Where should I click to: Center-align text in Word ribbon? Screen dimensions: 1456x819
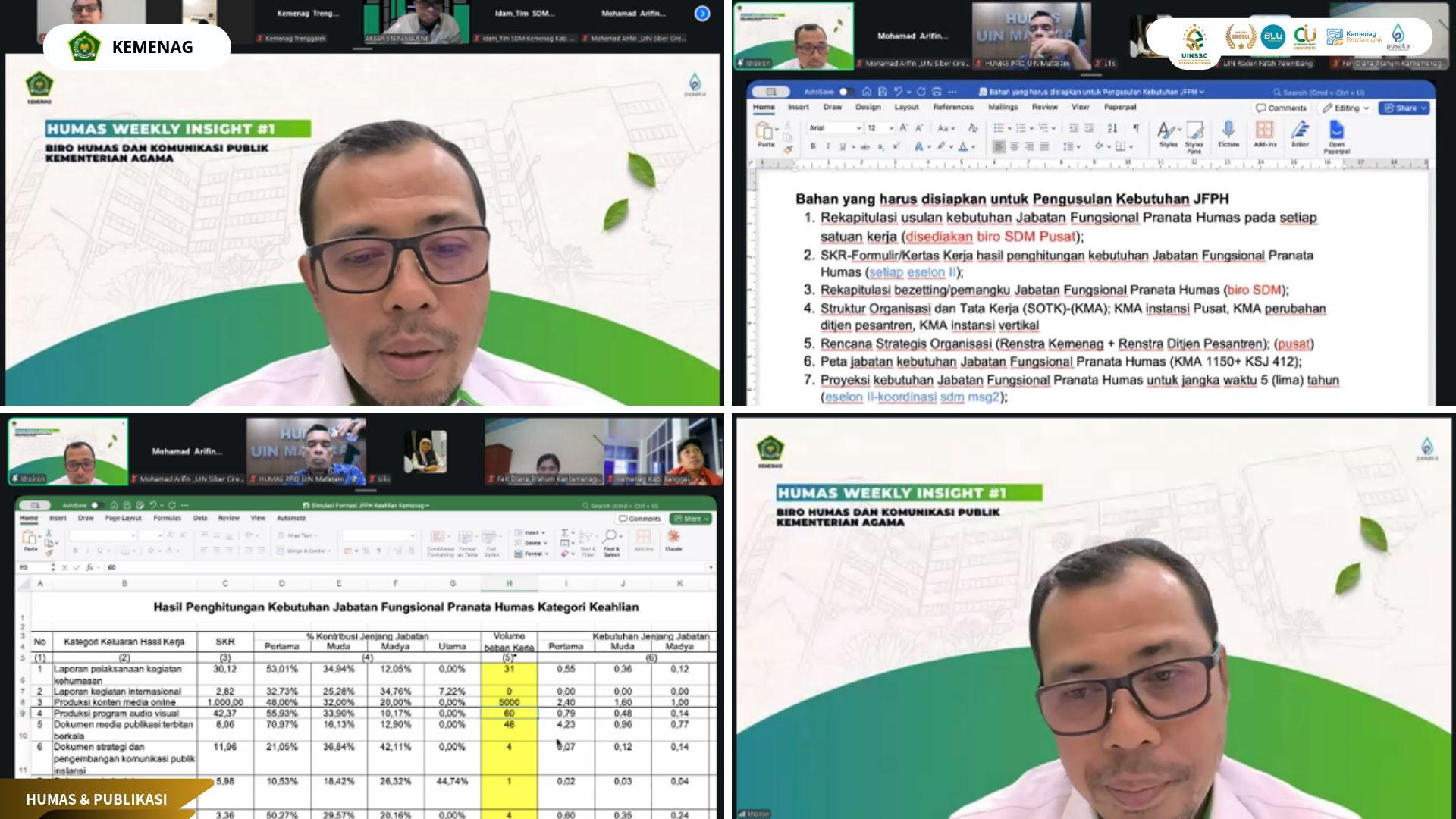pyautogui.click(x=1014, y=146)
